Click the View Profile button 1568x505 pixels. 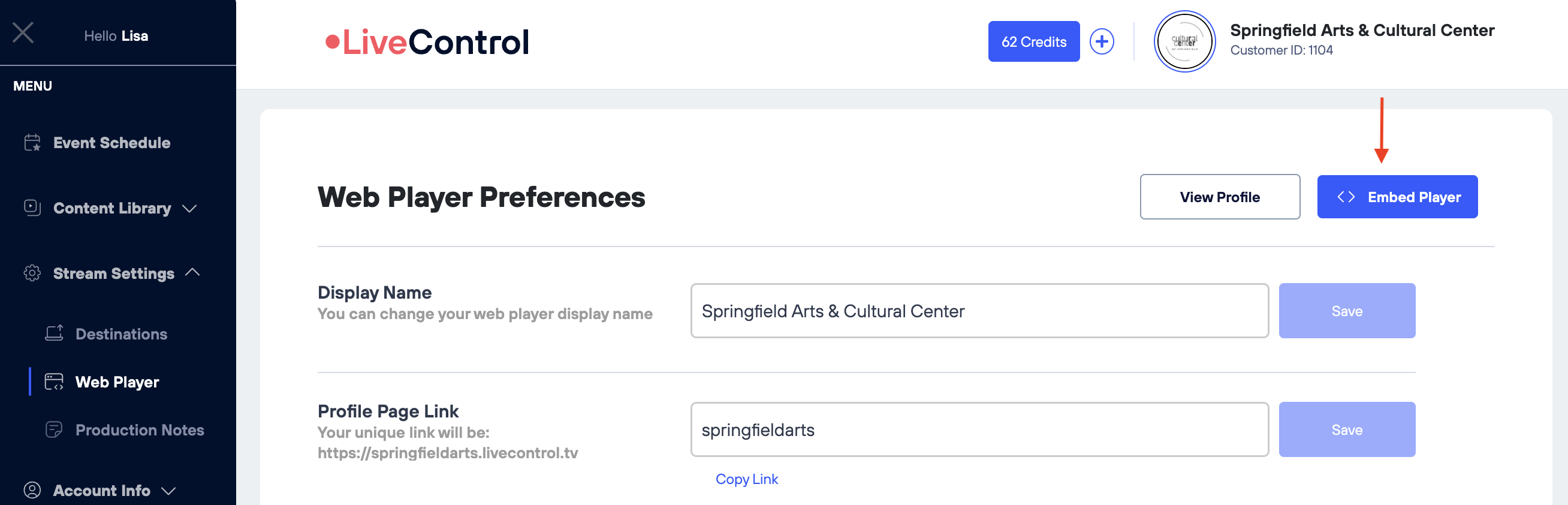(x=1219, y=197)
